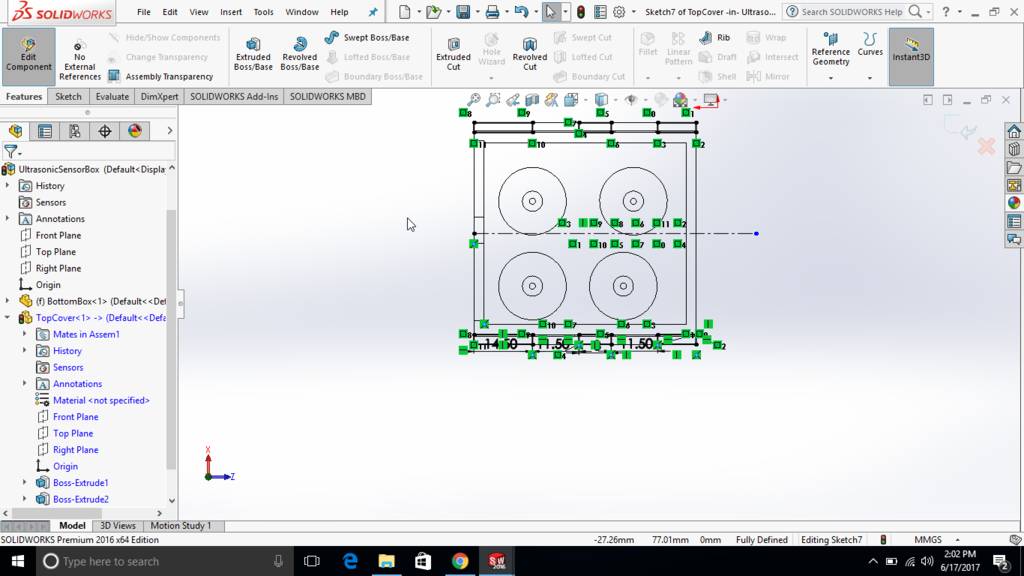
Task: Click the Rebuild traffic light icon
Action: click(x=581, y=12)
